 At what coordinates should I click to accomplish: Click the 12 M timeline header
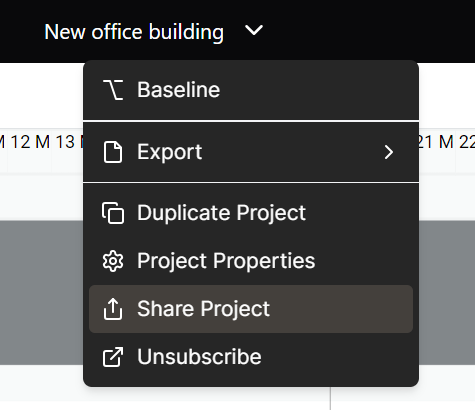click(30, 142)
